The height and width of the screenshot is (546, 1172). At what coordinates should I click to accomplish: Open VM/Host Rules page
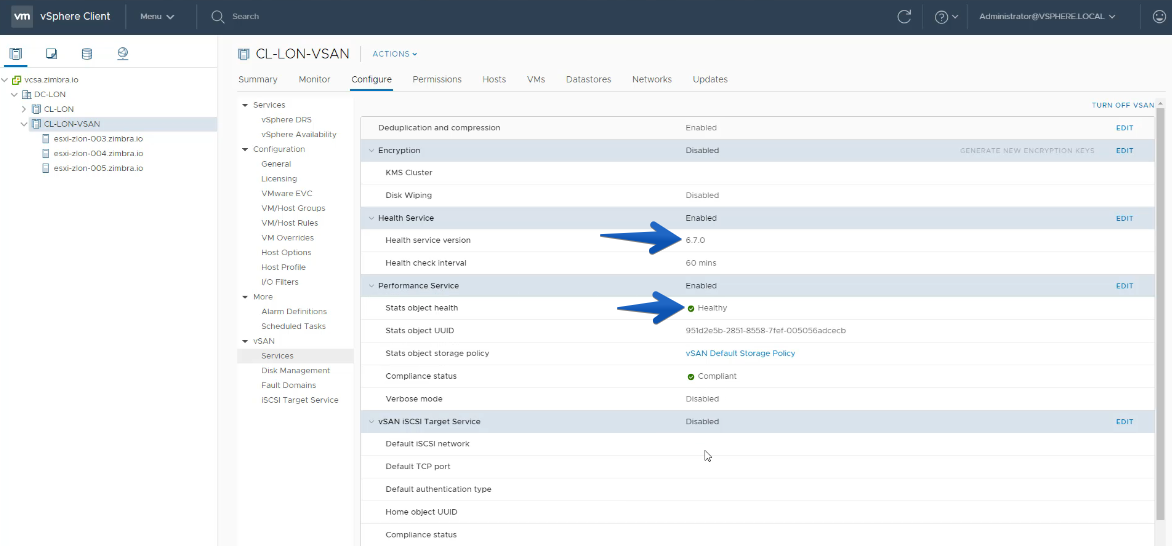point(289,223)
